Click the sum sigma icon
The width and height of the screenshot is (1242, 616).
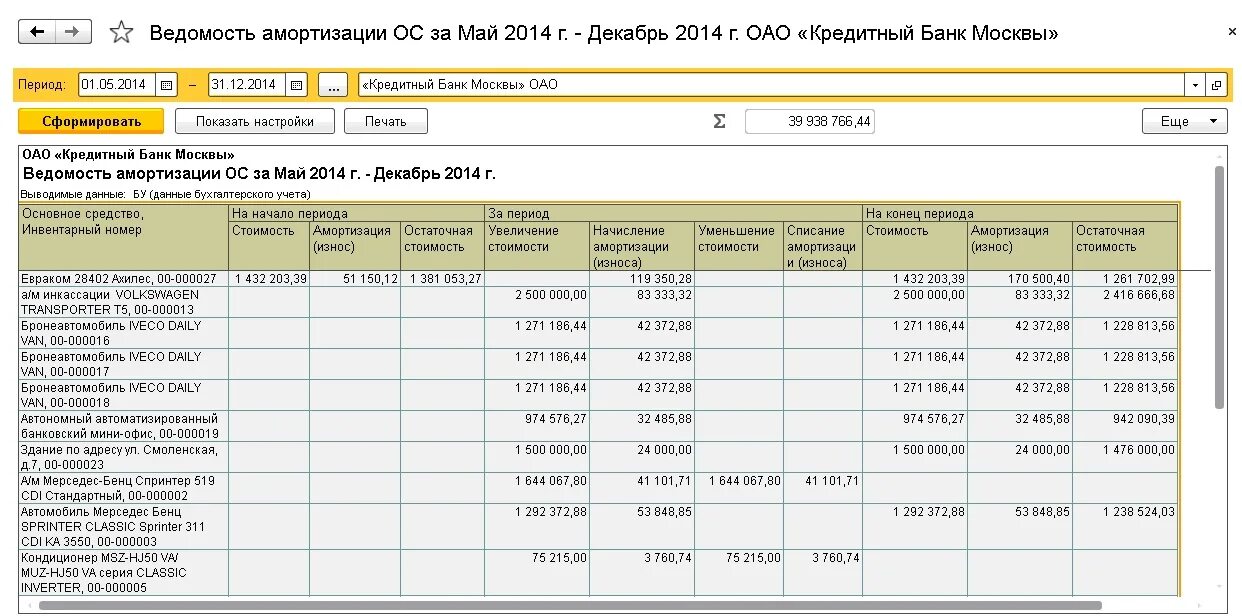(719, 121)
